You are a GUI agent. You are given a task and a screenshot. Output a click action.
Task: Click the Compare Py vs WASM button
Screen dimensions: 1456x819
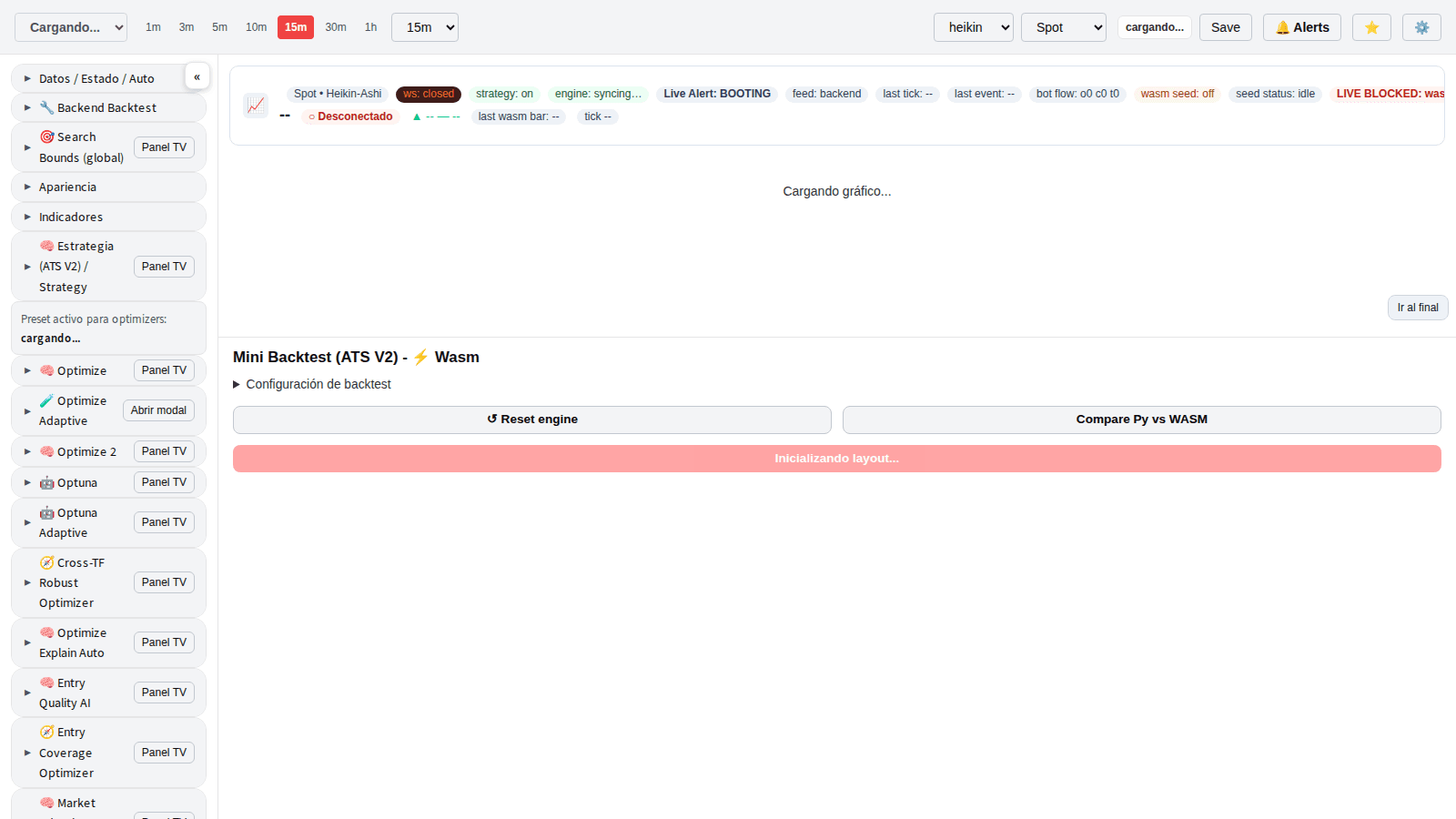coord(1141,420)
